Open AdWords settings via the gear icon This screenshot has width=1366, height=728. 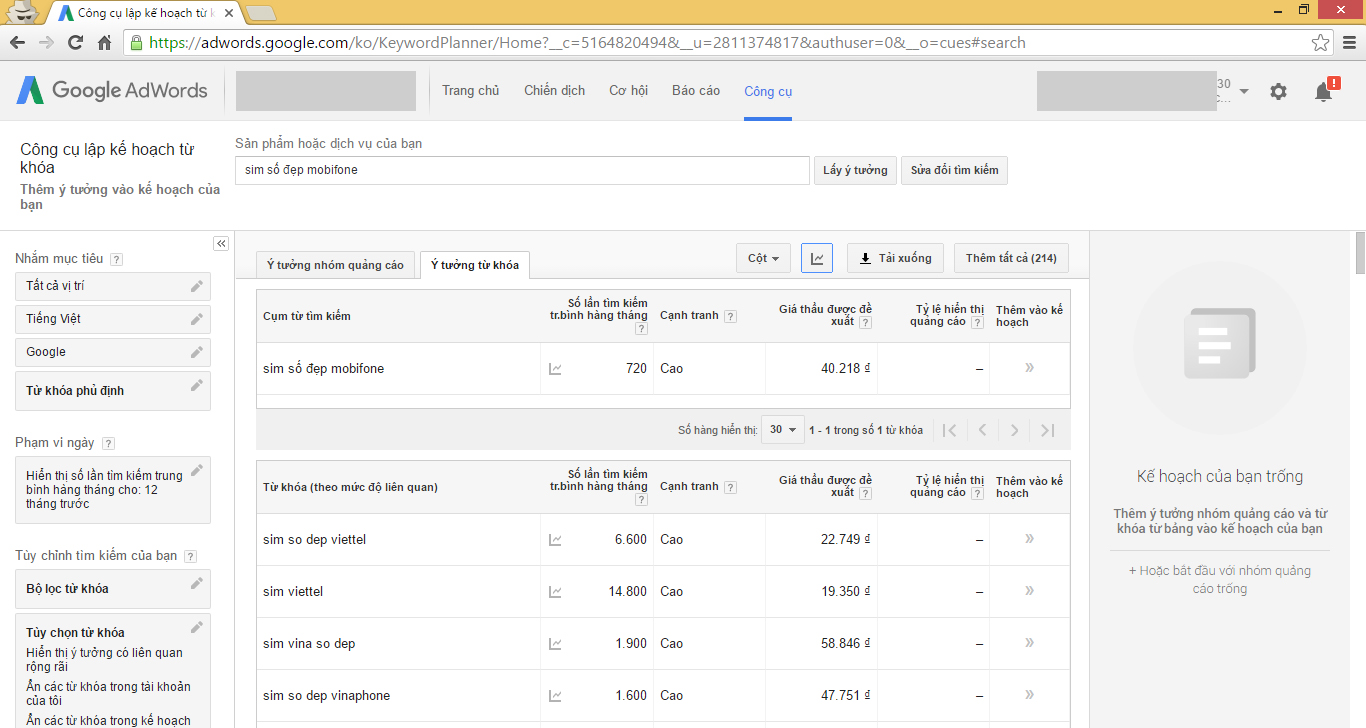click(1278, 91)
